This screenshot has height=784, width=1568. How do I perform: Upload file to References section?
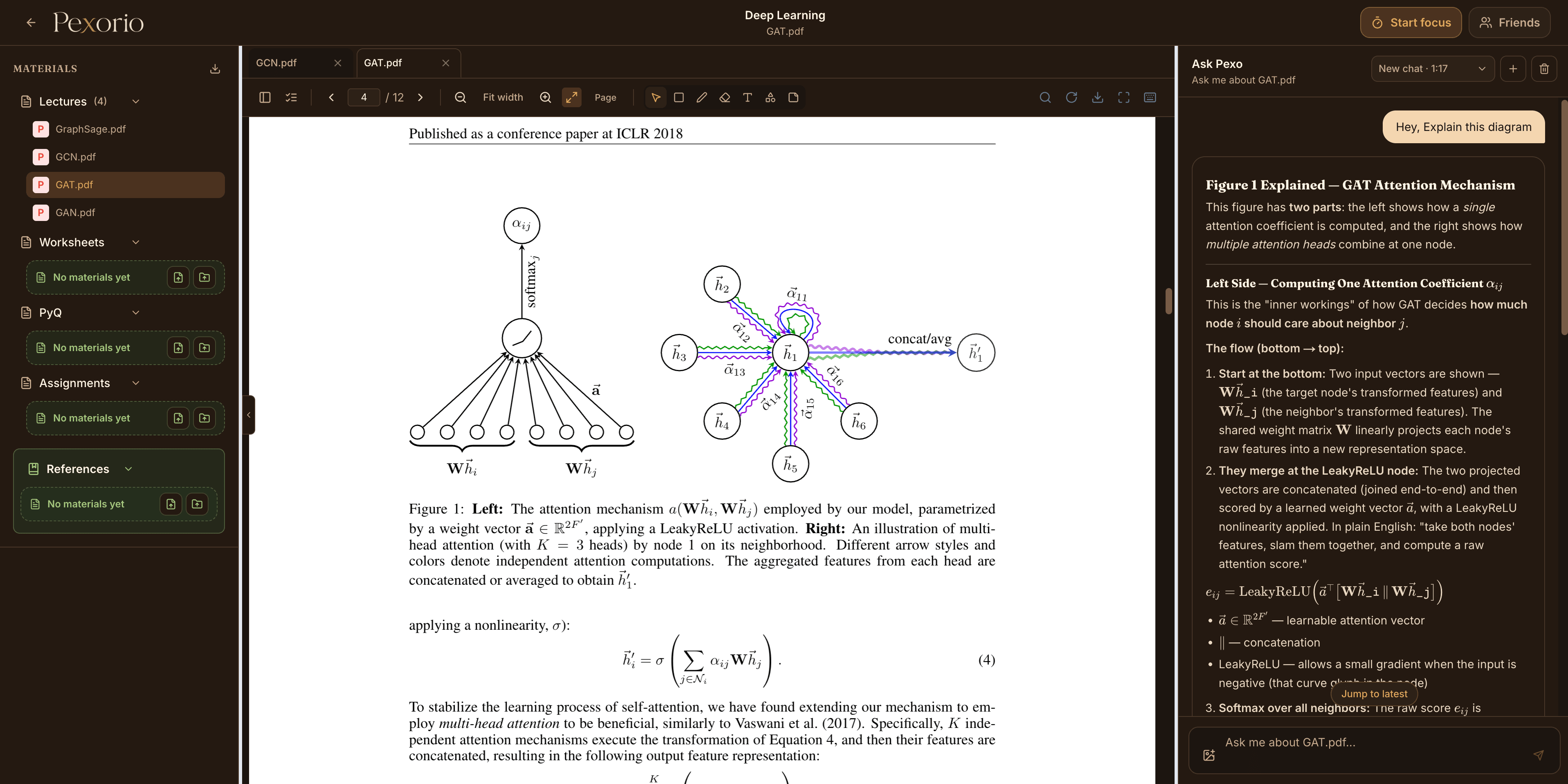click(x=171, y=505)
